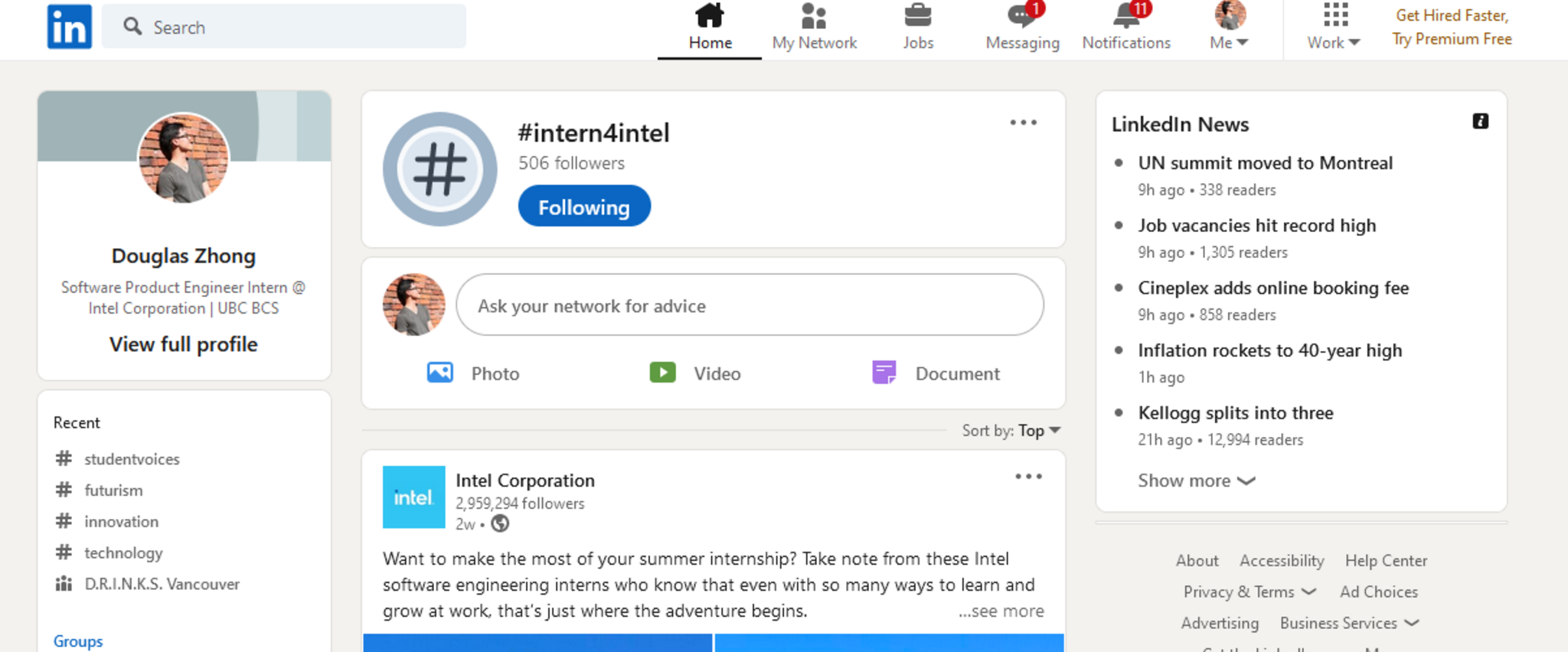Image resolution: width=1568 pixels, height=652 pixels.
Task: Open the Notifications bell icon
Action: point(1125,15)
